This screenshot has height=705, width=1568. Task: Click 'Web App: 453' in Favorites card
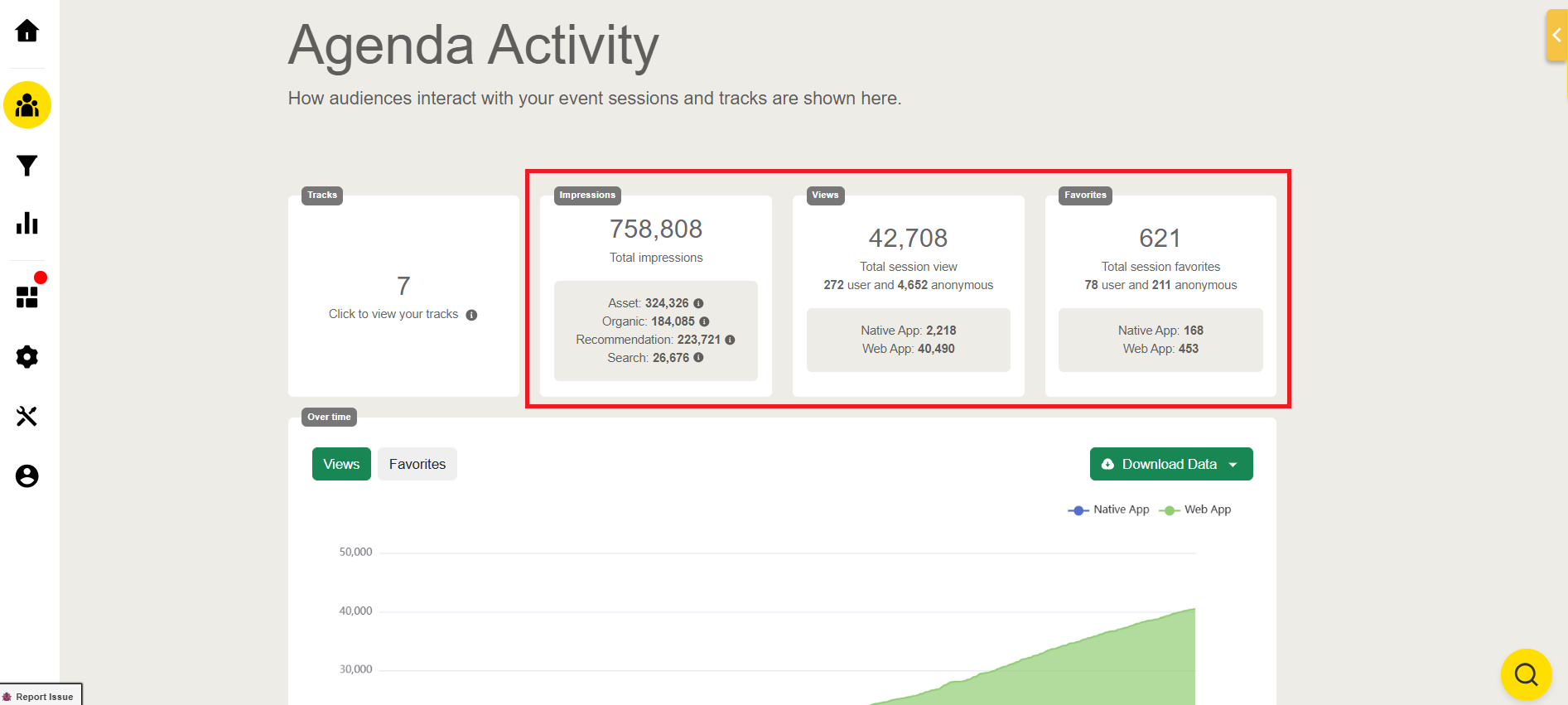(x=1160, y=349)
